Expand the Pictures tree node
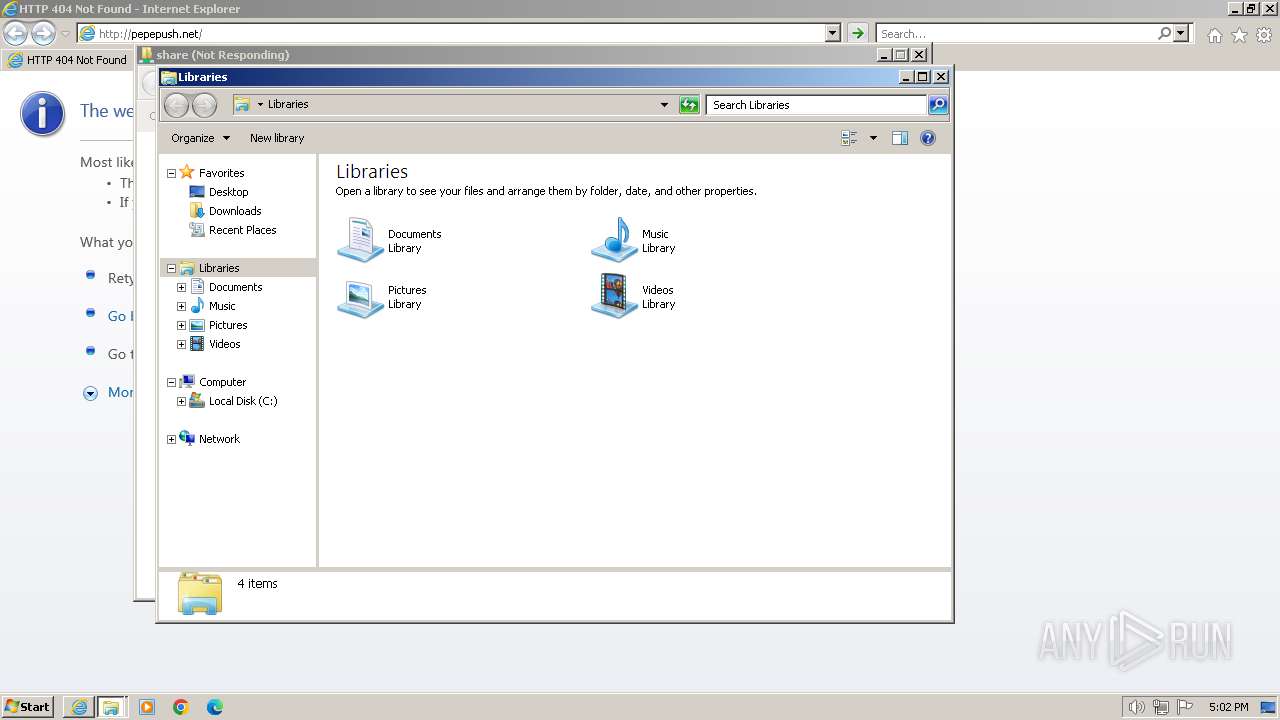This screenshot has height=720, width=1280. pyautogui.click(x=181, y=325)
